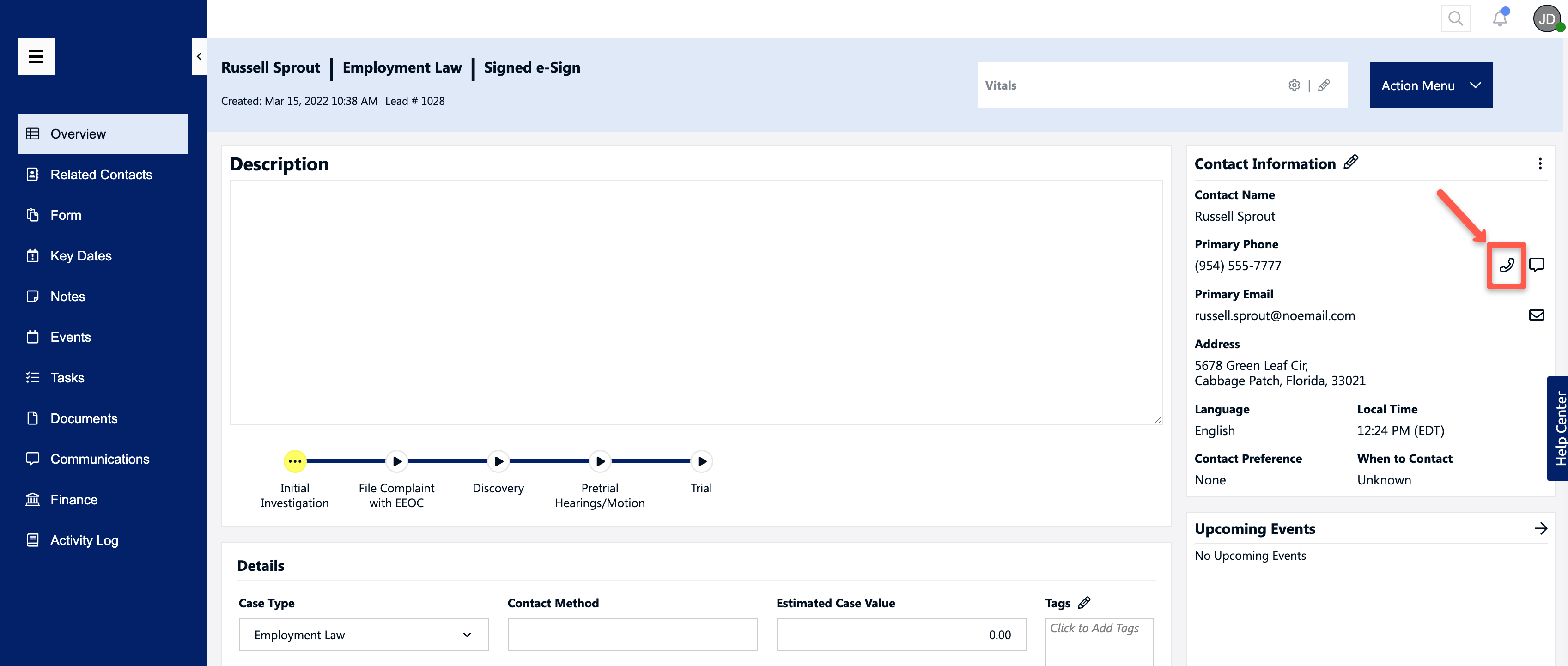The image size is (1568, 666).
Task: Open the hamburger navigation menu
Action: click(36, 56)
